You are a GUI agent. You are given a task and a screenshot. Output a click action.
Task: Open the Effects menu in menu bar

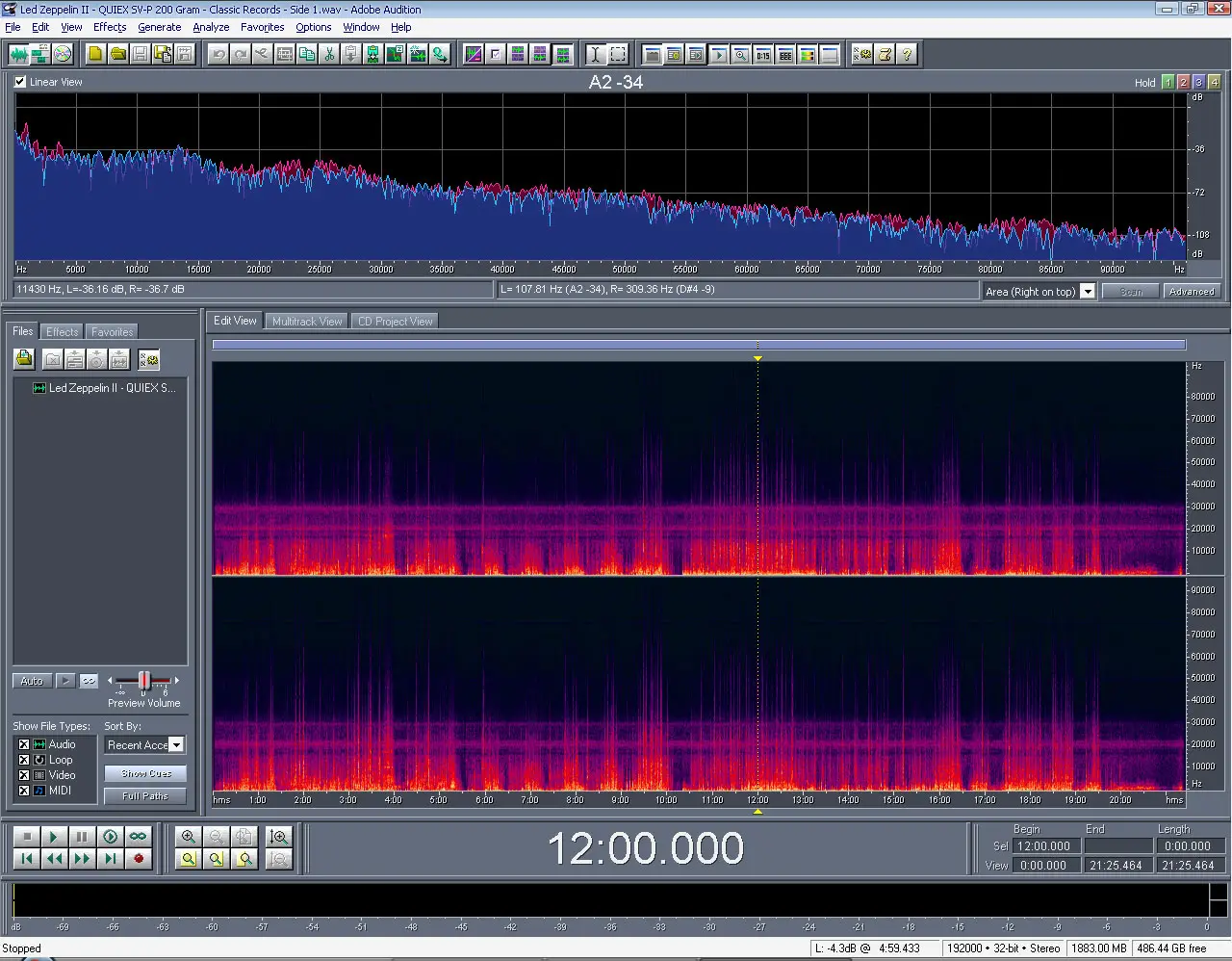point(110,27)
